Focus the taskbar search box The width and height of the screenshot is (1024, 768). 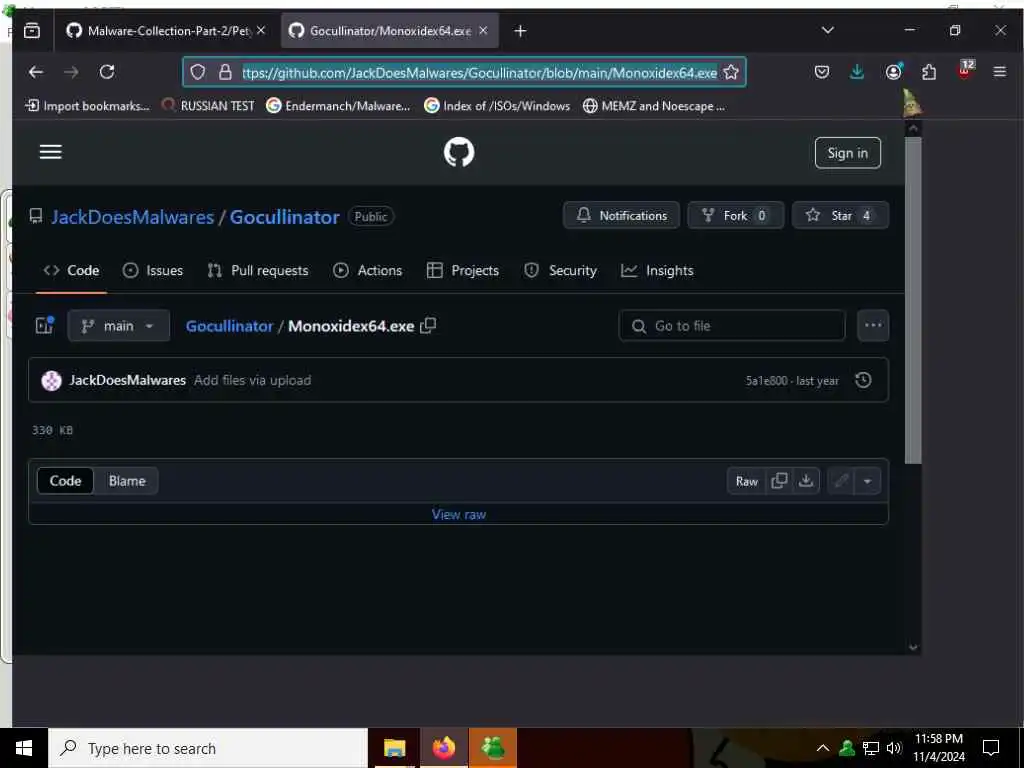(208, 748)
